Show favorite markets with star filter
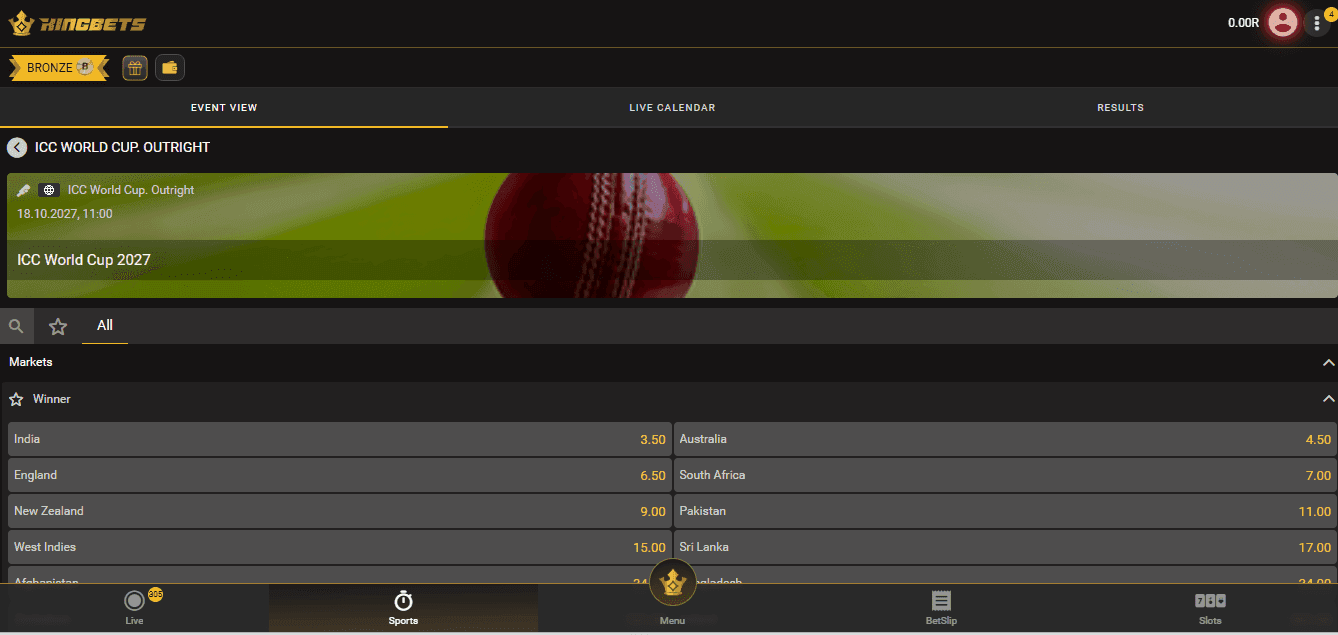The height and width of the screenshot is (635, 1338). tap(58, 326)
